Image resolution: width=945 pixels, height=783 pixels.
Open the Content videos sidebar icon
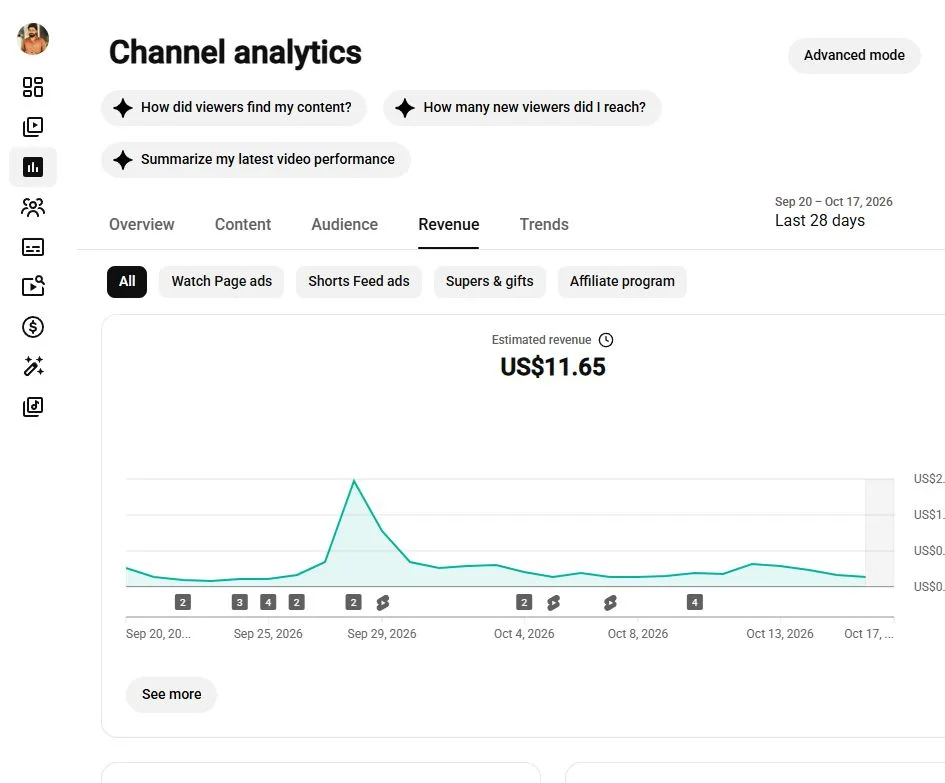(x=33, y=127)
